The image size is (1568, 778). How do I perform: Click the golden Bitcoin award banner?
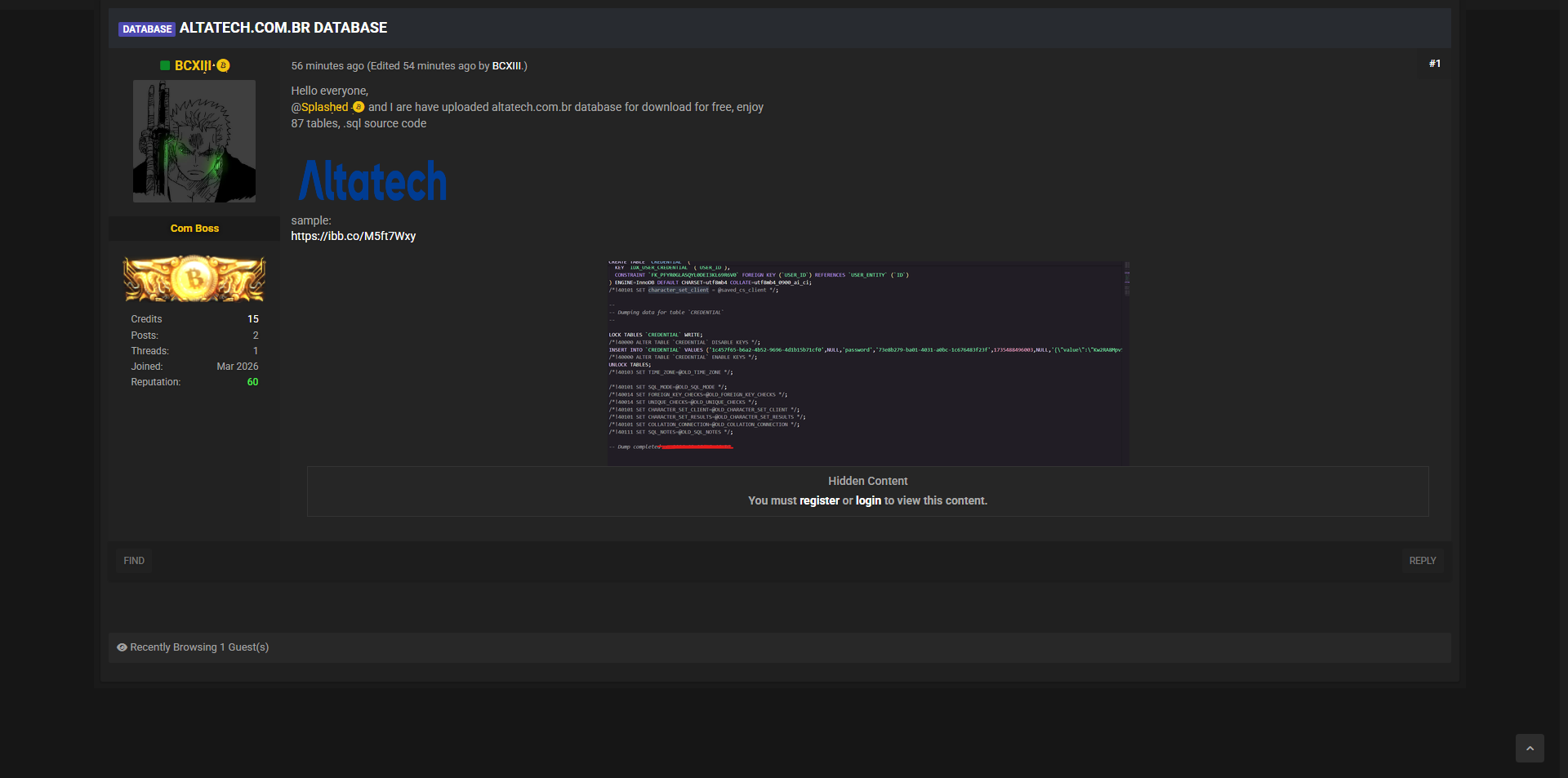tap(194, 278)
